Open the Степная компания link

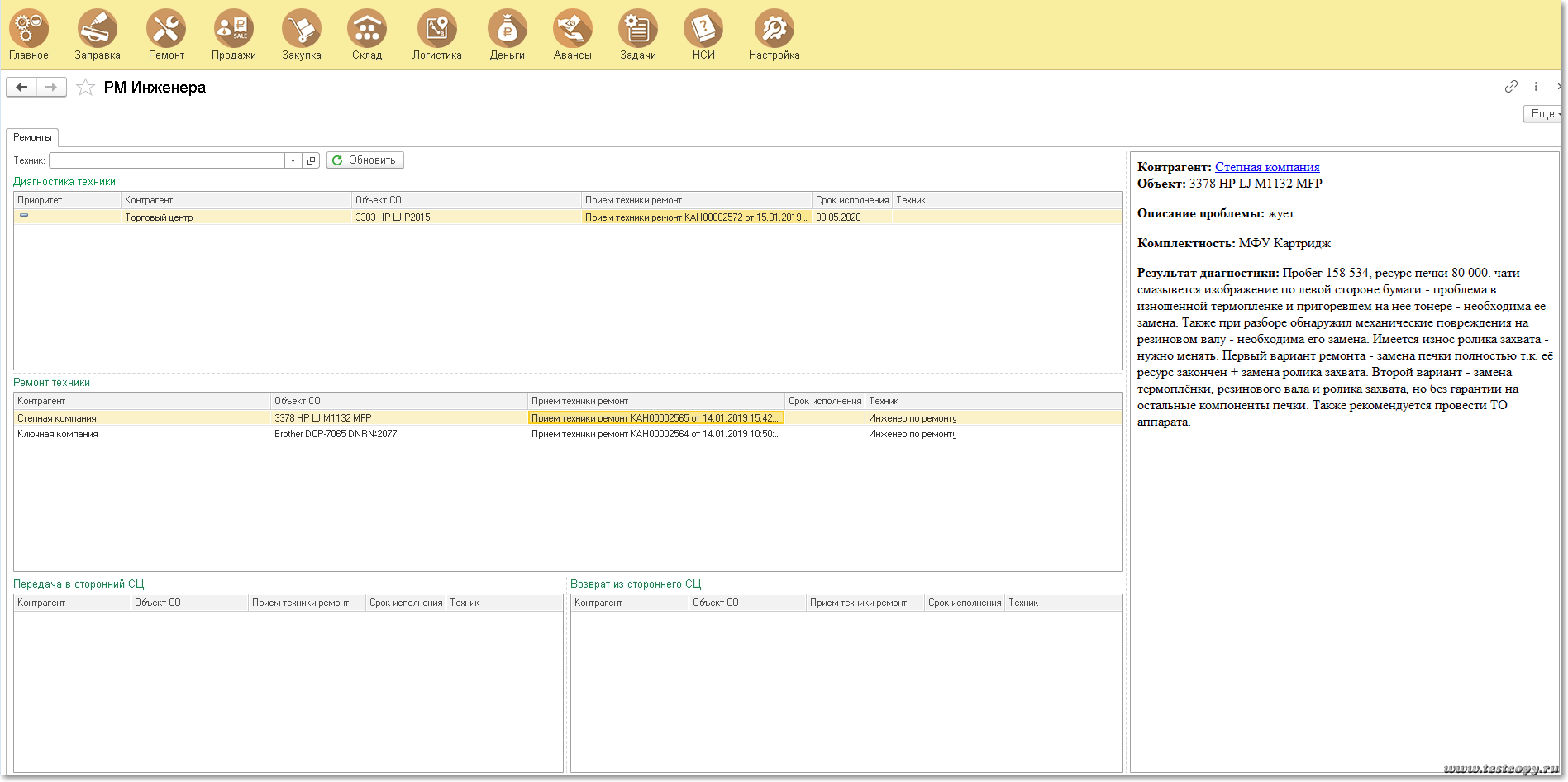coord(1266,167)
